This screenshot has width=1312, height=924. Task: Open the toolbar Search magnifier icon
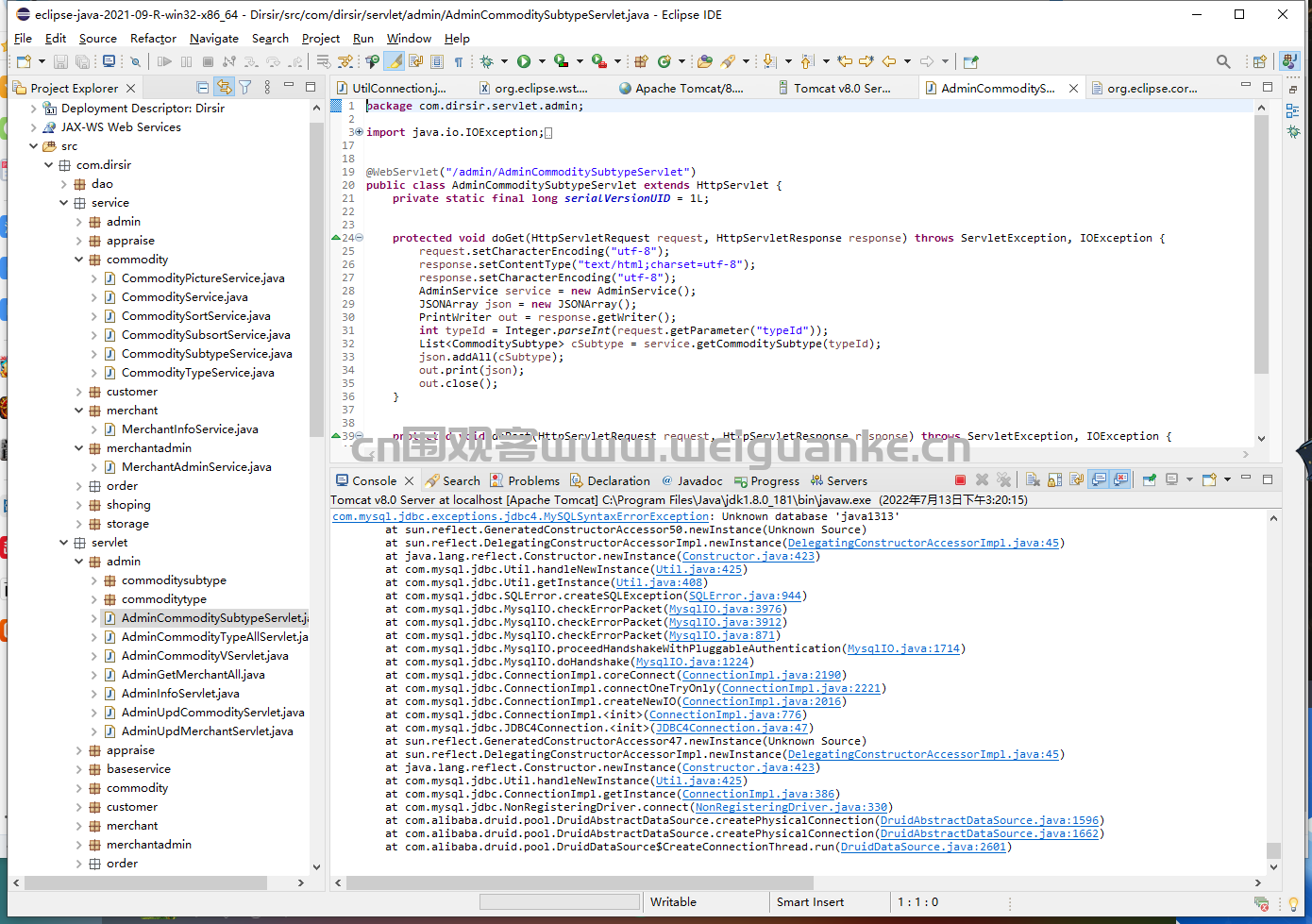click(1223, 61)
